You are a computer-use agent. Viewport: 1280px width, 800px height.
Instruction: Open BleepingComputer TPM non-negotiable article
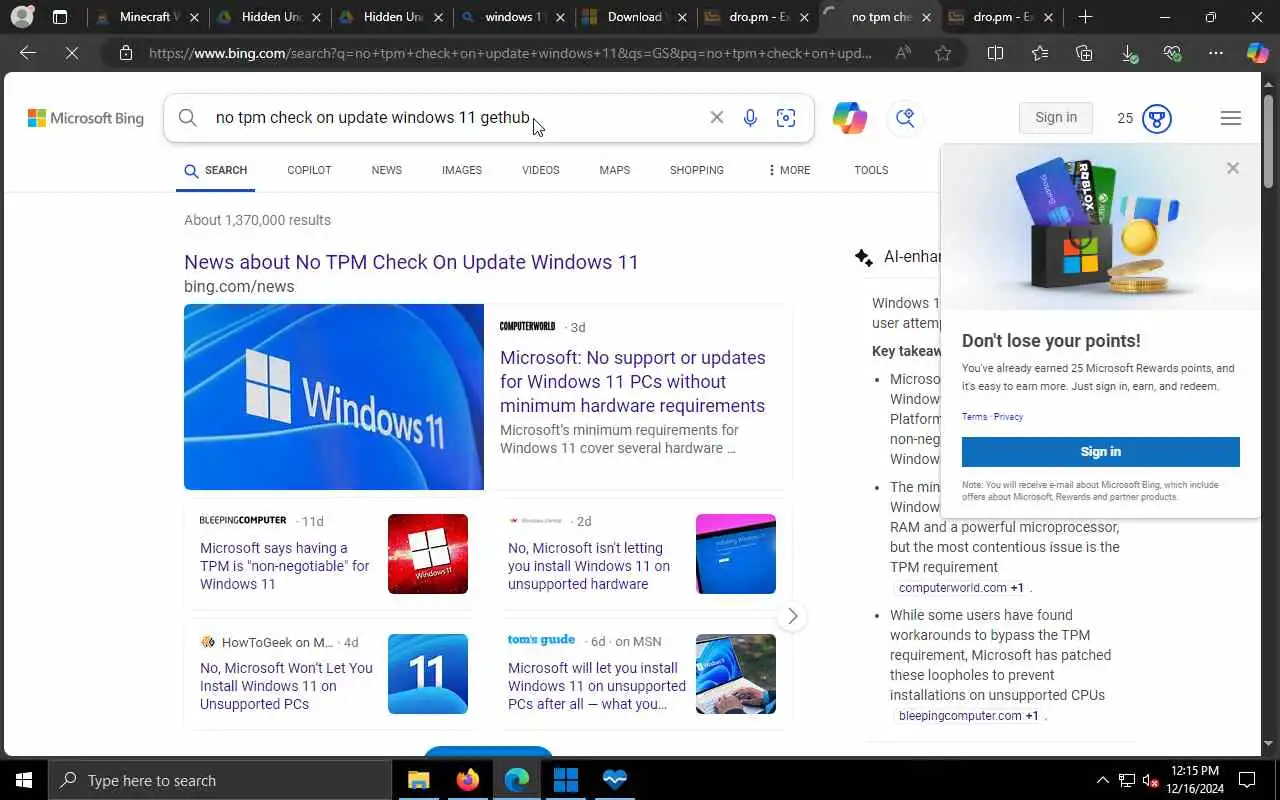coord(285,566)
